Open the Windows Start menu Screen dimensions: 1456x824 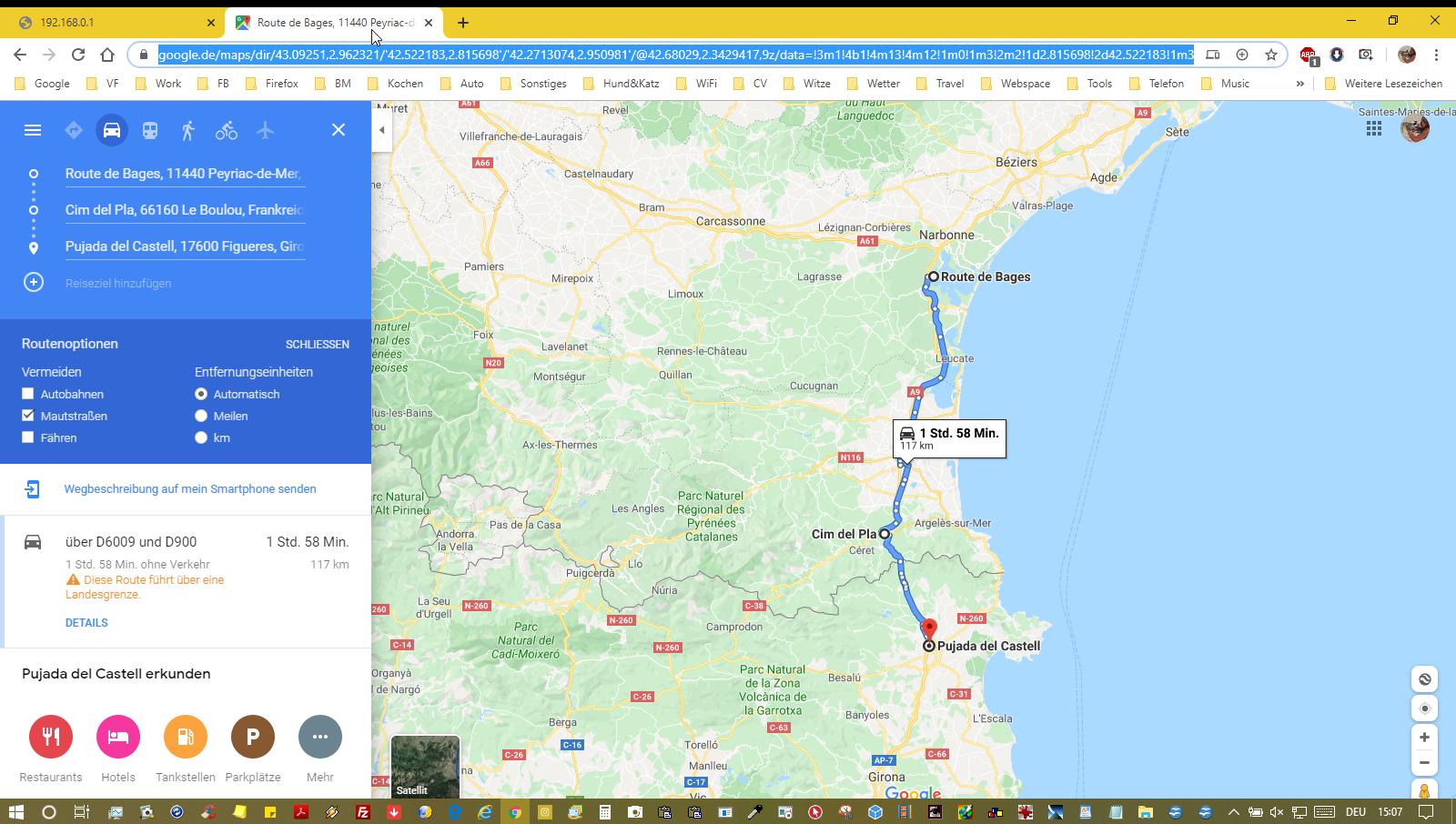(x=15, y=812)
